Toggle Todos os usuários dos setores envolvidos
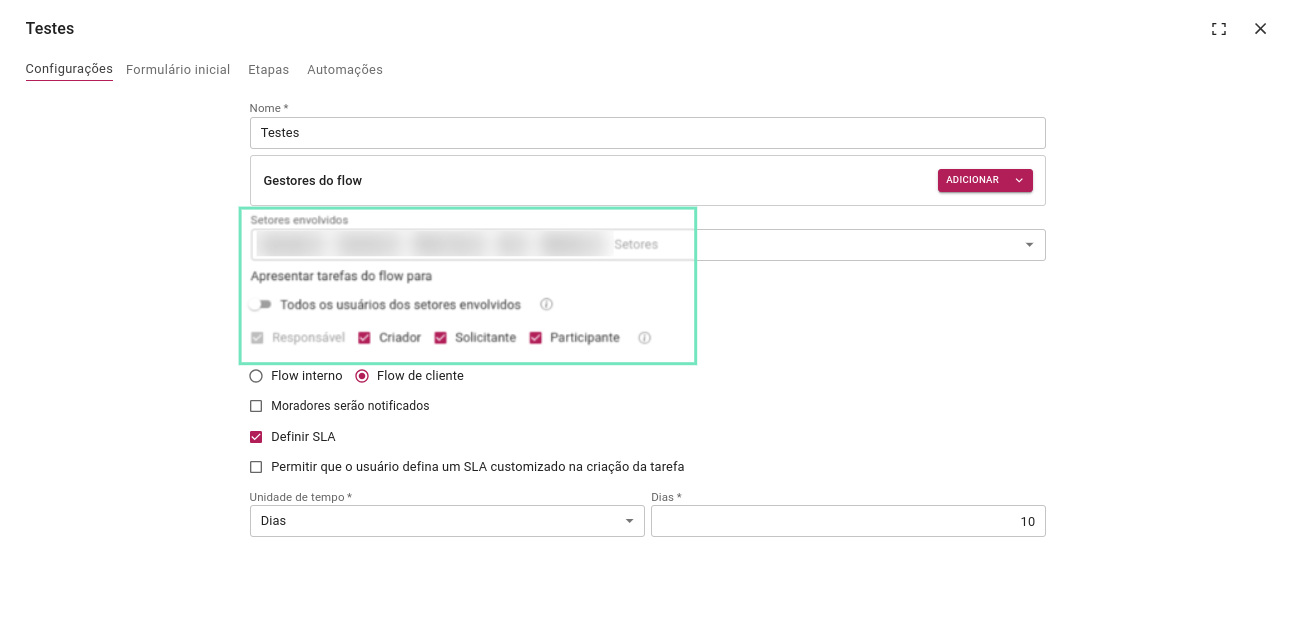1296x620 pixels. 260,305
